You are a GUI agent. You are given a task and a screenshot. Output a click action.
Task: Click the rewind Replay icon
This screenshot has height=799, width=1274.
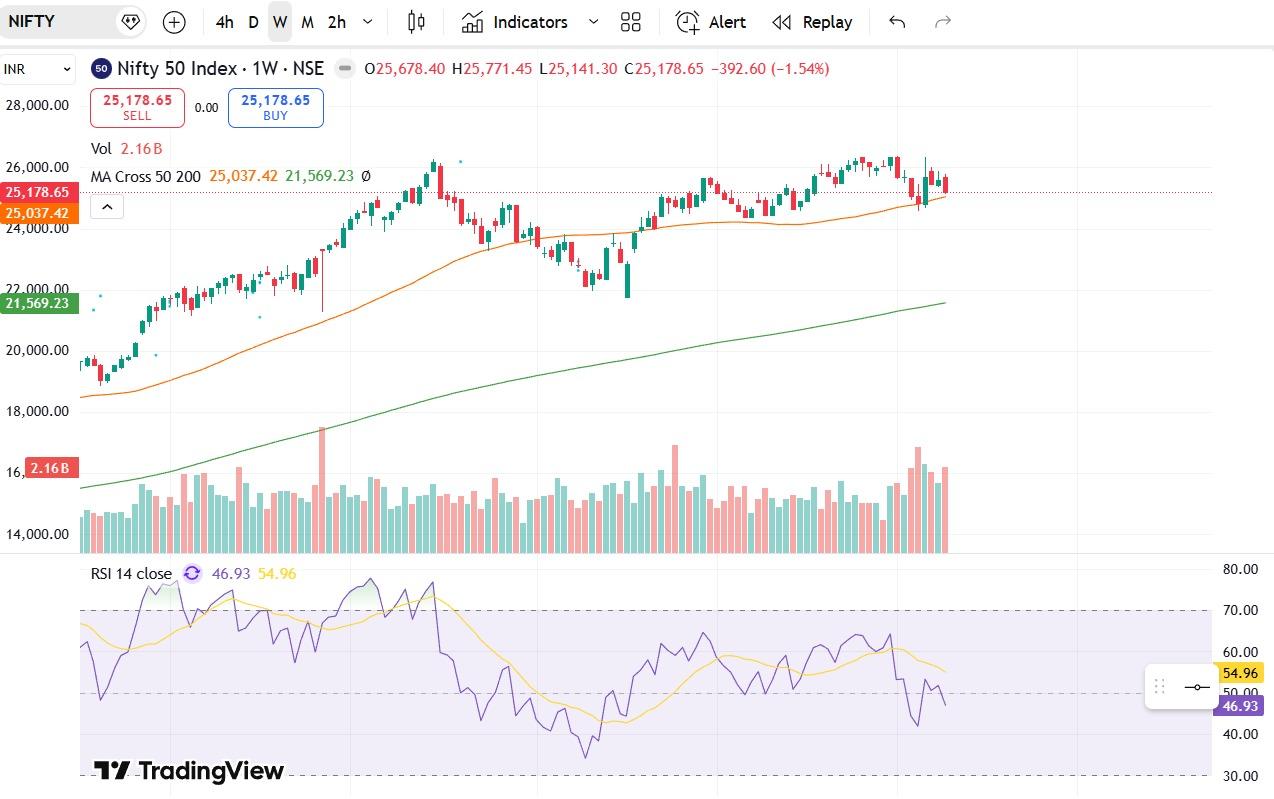782,22
